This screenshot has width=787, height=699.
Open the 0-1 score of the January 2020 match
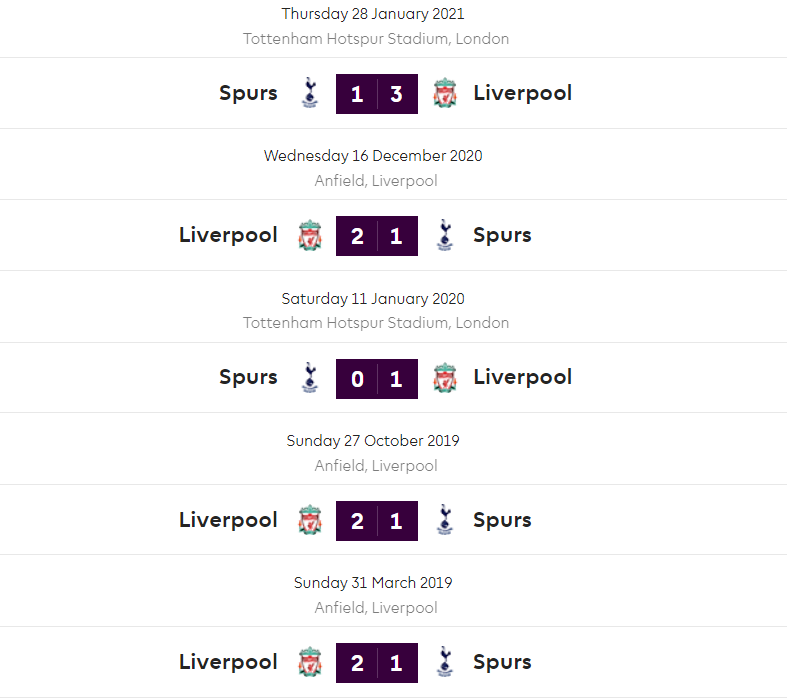[x=377, y=378]
